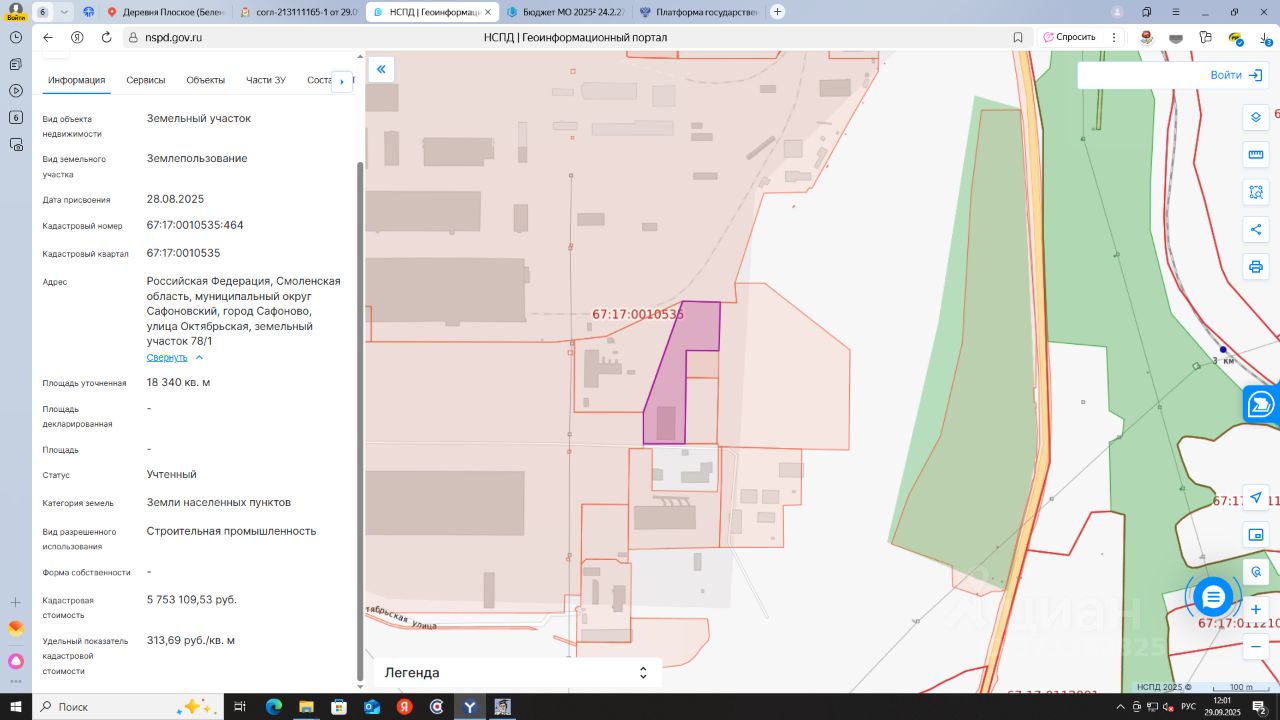Screen dimensions: 1280x720
Task: Open the side notes panel icon
Action: (x=16, y=64)
